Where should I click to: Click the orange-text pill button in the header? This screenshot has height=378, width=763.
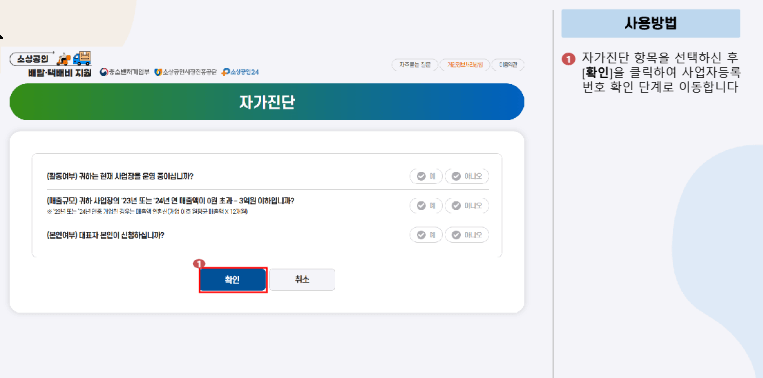465,65
